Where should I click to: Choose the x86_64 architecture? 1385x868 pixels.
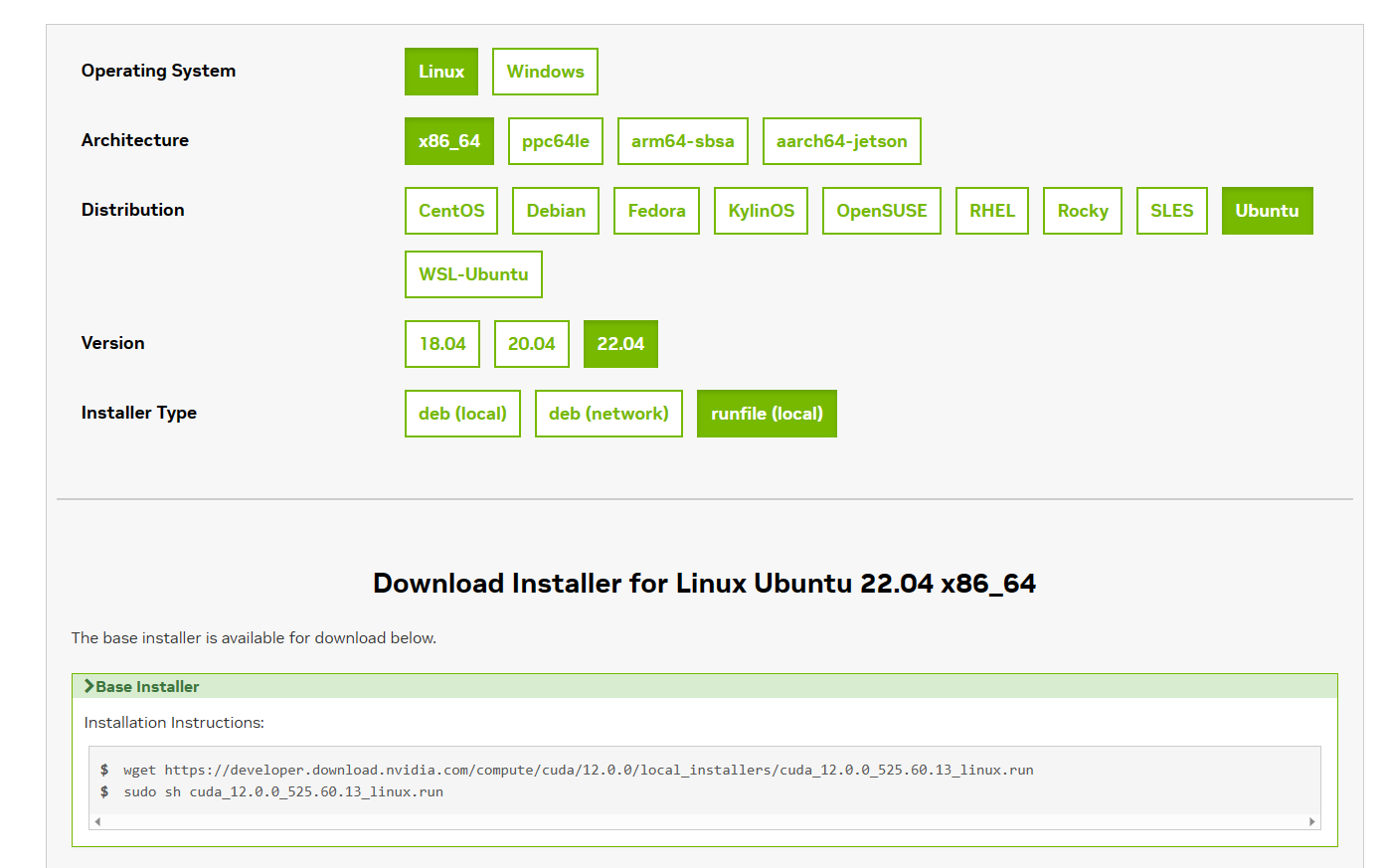(449, 141)
